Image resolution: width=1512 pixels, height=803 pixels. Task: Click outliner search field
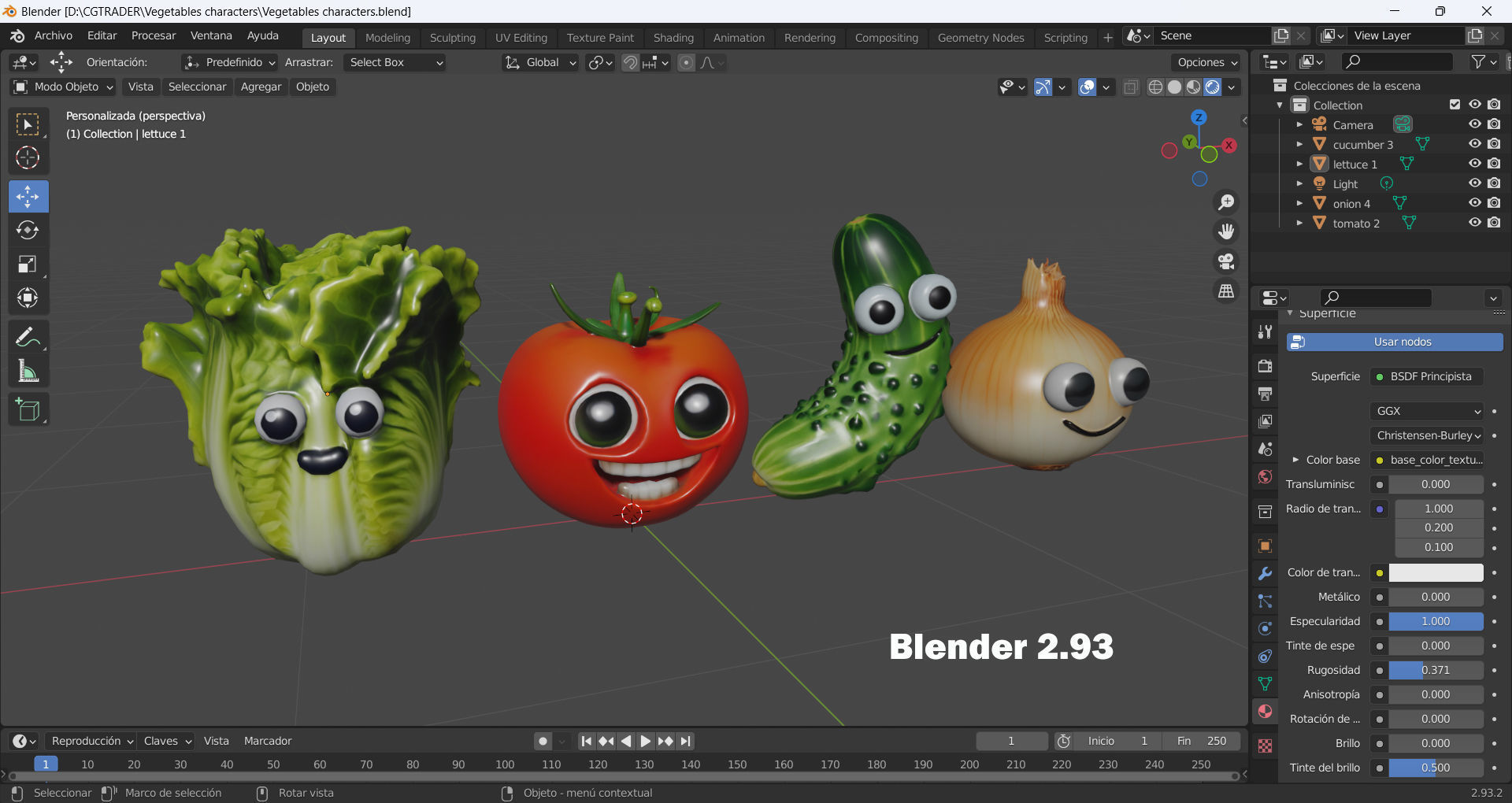click(x=1398, y=61)
